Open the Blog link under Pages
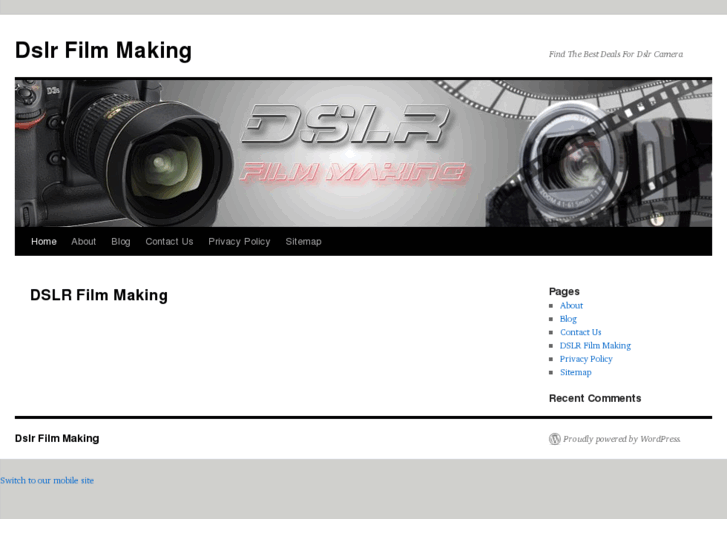 point(568,319)
